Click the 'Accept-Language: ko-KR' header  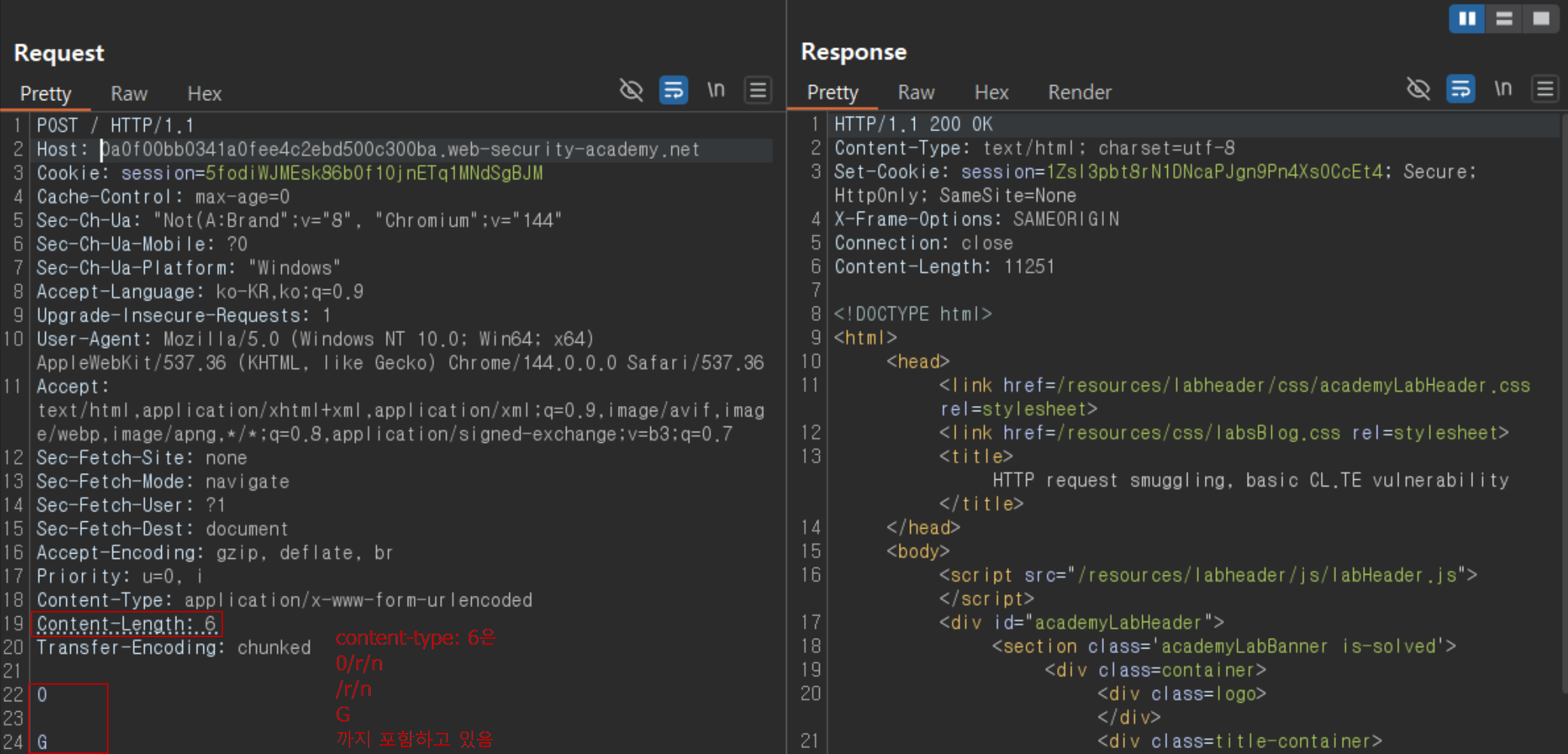[200, 292]
